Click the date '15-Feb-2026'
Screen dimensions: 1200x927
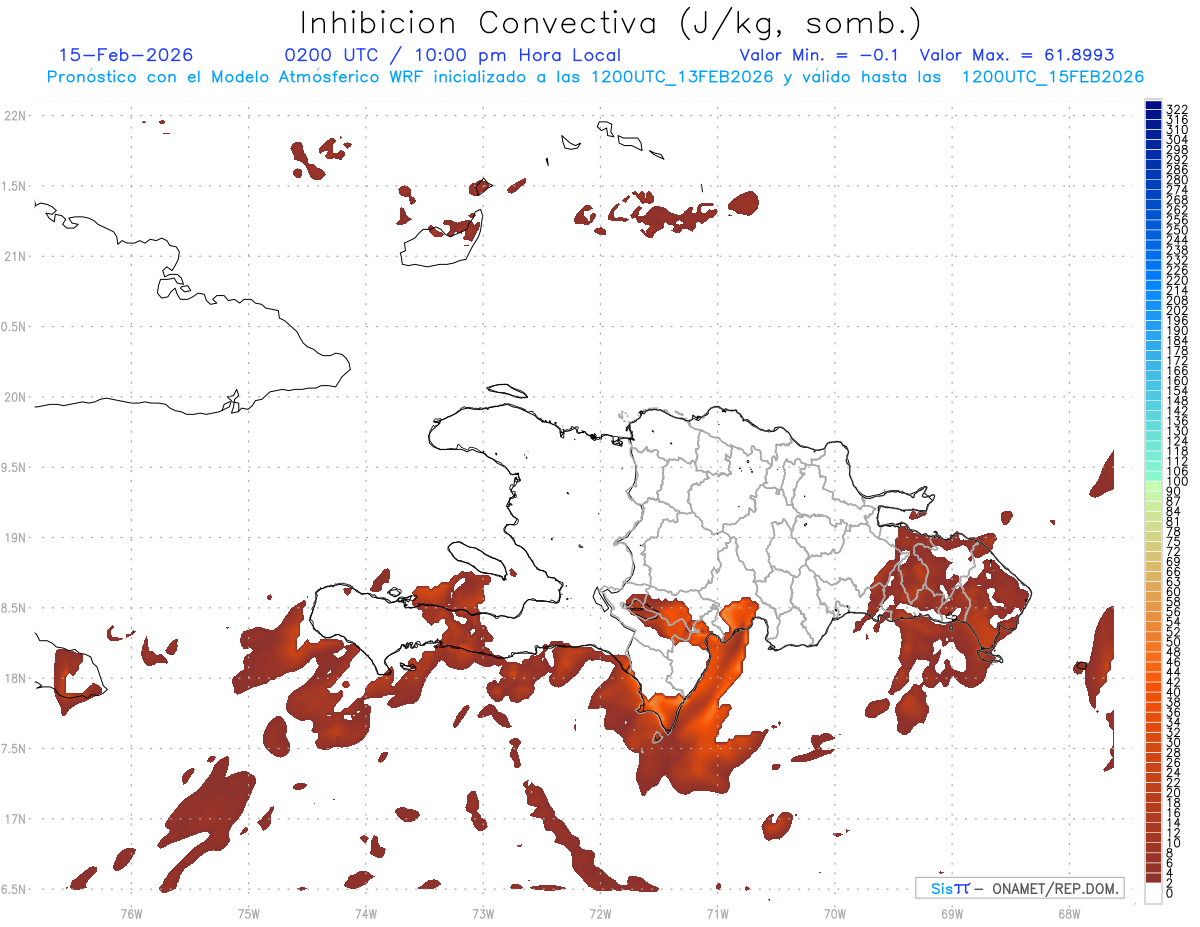[126, 55]
